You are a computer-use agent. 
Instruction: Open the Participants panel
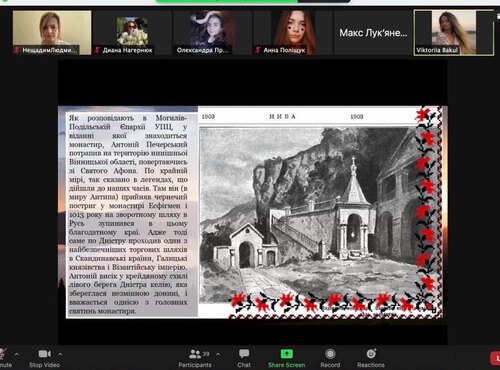195,358
